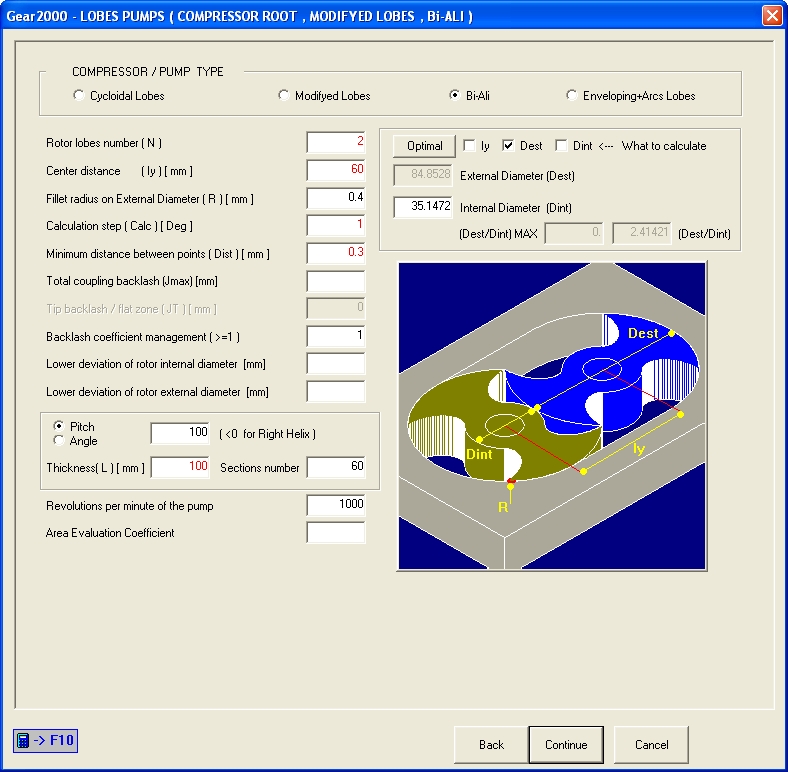Edit the Backlash coefficient management field
This screenshot has width=788, height=772.
336,336
